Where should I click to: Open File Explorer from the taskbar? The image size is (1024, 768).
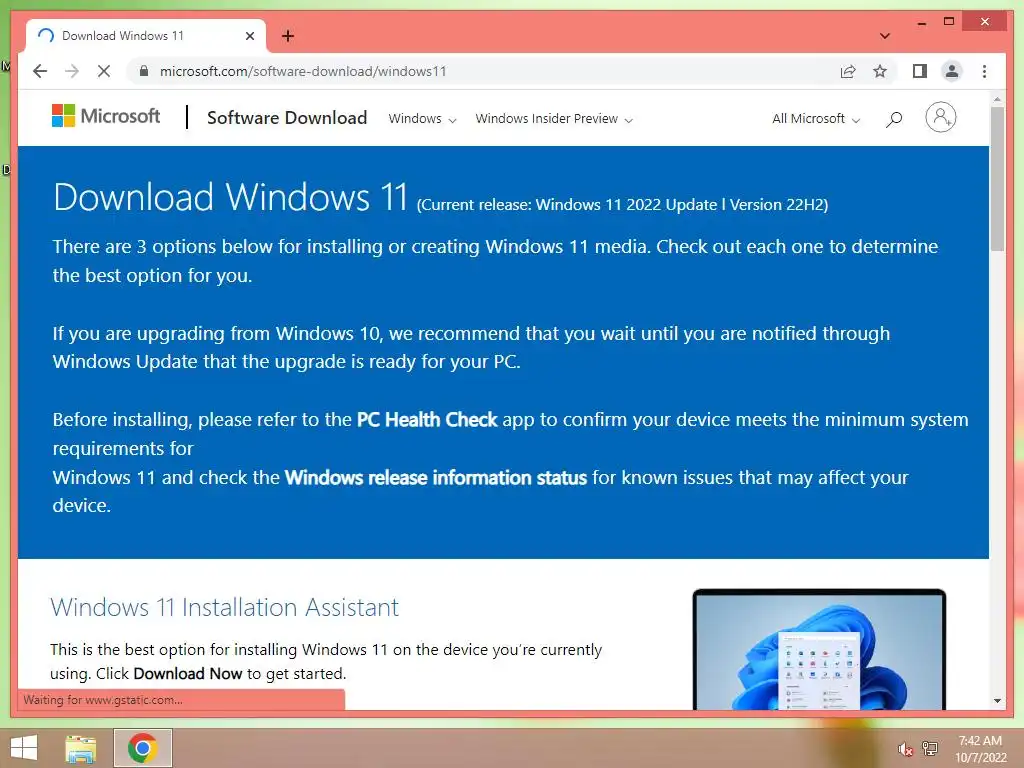pos(80,748)
